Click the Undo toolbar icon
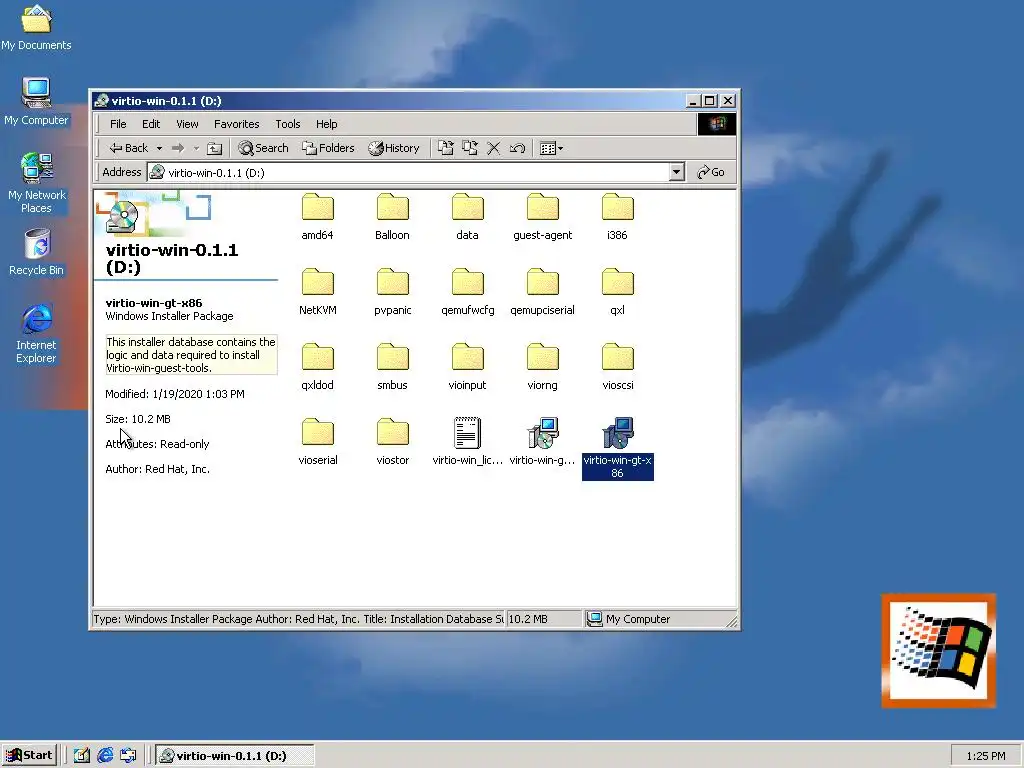Screen dimensions: 1024x768 (x=517, y=148)
